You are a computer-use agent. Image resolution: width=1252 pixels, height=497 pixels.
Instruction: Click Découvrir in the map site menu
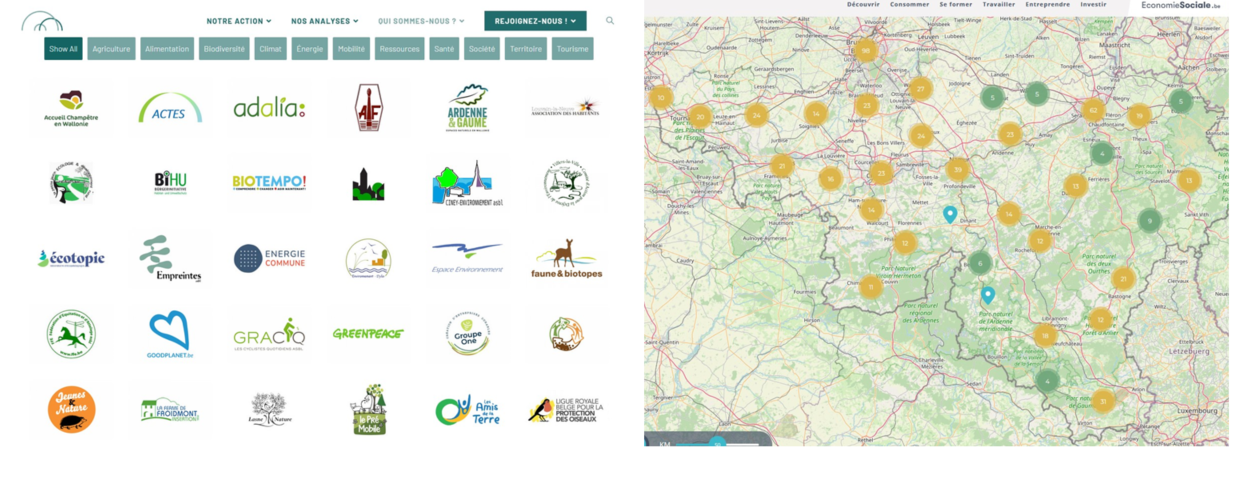864,5
